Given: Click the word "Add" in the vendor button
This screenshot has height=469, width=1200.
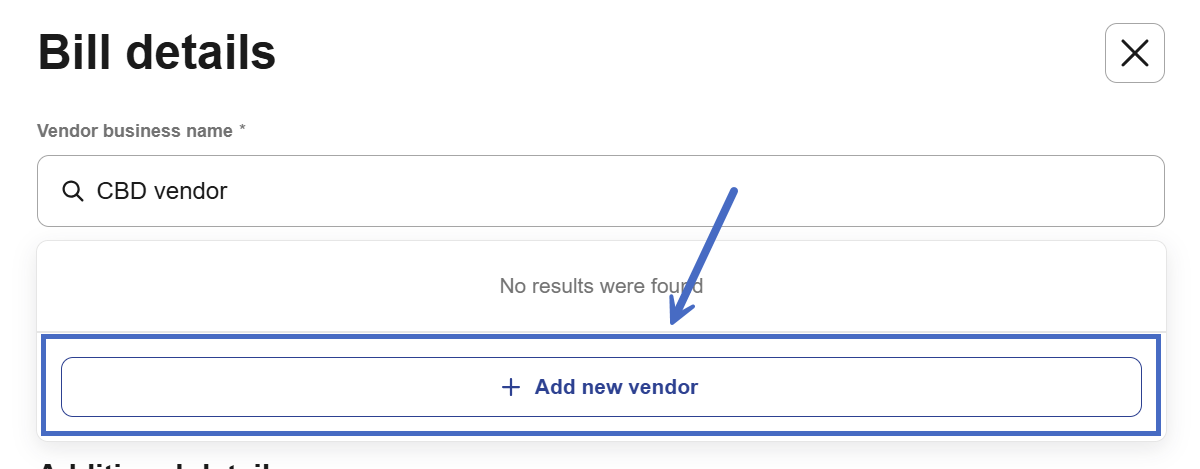Looking at the screenshot, I should tap(554, 387).
